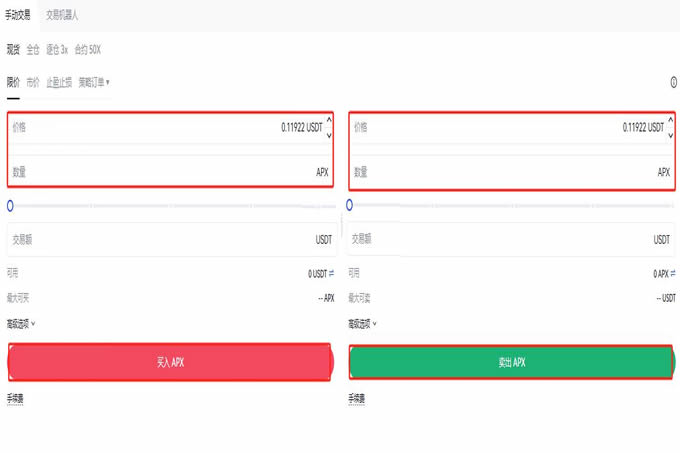680x453 pixels.
Task: Click the buy 数量 APX input field
Action: (x=170, y=172)
